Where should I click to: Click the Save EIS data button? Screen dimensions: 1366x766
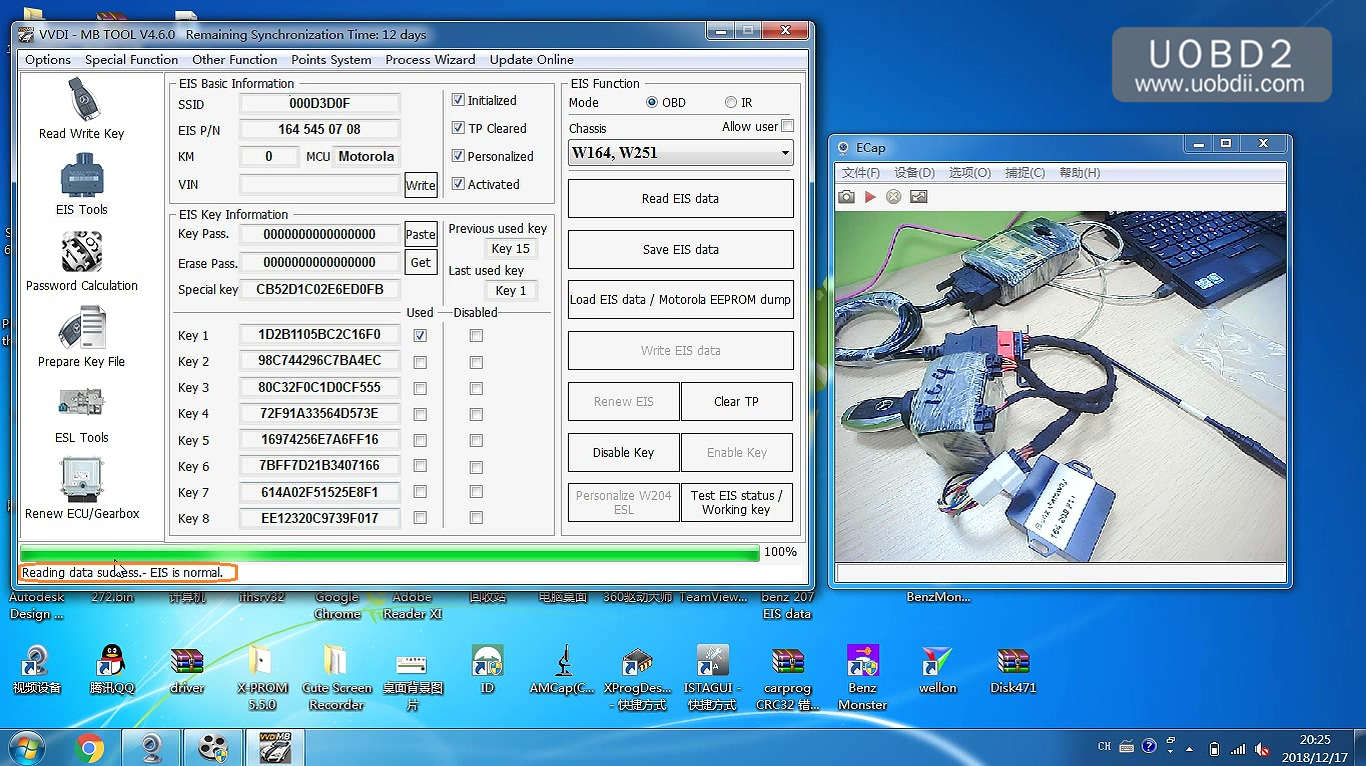pos(680,249)
